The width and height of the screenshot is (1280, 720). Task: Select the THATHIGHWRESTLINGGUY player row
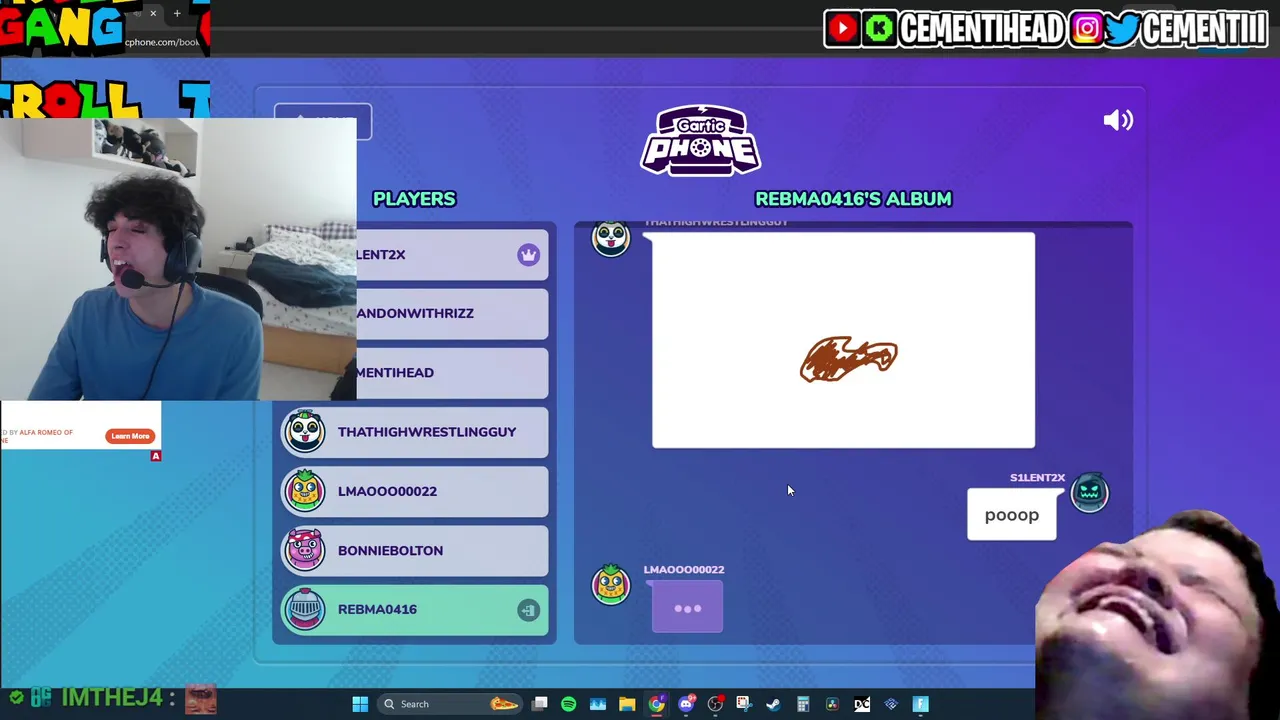click(x=414, y=432)
